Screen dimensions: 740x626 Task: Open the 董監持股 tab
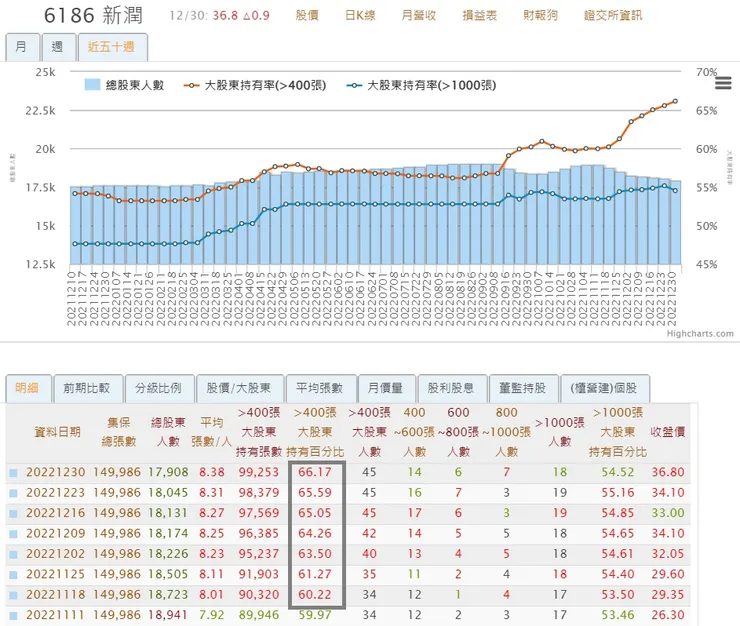[x=523, y=388]
